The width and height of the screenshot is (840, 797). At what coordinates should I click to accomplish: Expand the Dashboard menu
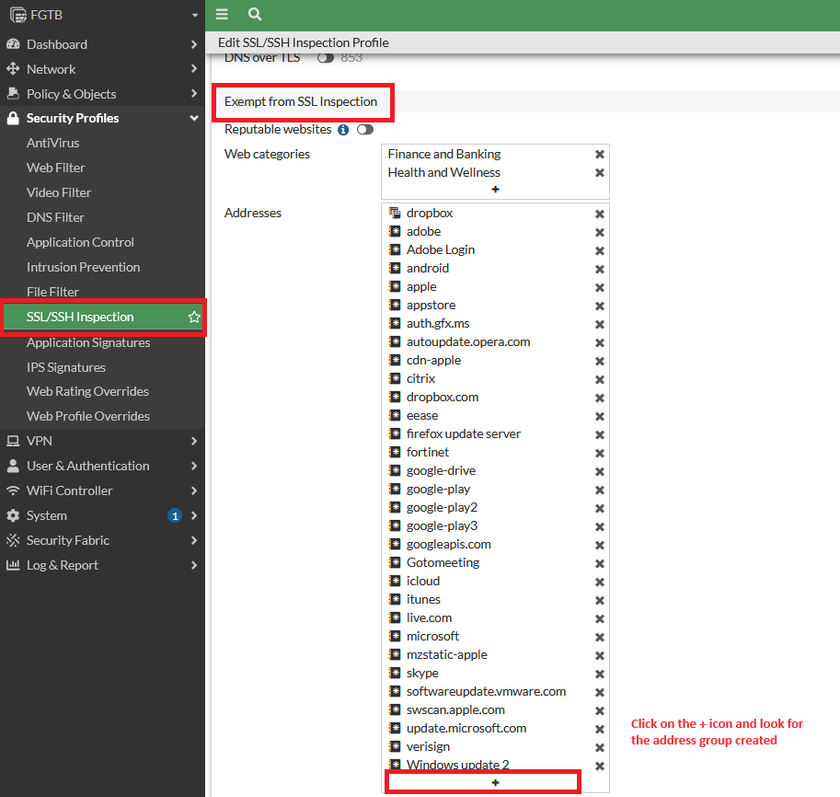pyautogui.click(x=194, y=44)
